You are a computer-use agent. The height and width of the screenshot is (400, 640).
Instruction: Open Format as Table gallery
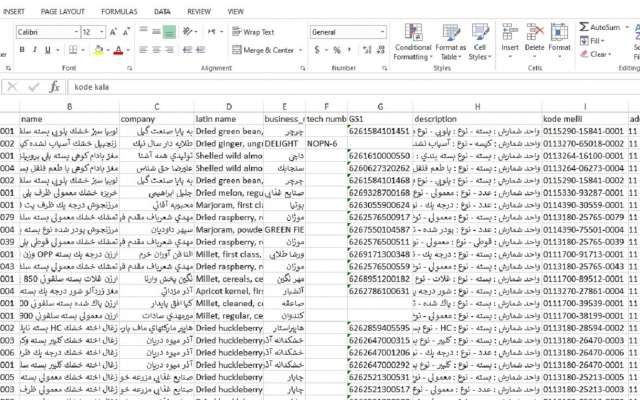pyautogui.click(x=451, y=42)
